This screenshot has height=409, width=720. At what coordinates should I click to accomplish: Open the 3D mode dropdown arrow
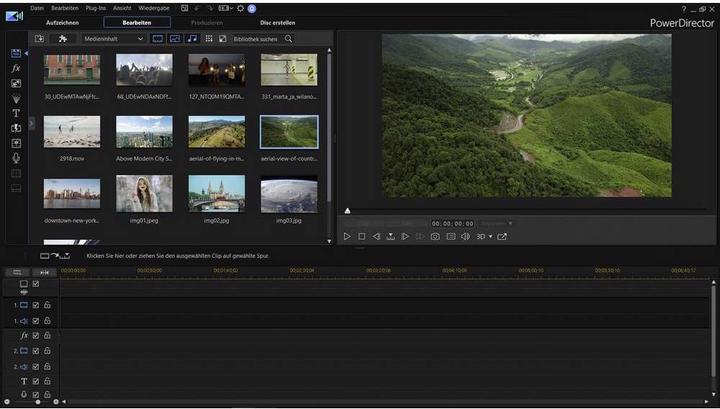[490, 236]
